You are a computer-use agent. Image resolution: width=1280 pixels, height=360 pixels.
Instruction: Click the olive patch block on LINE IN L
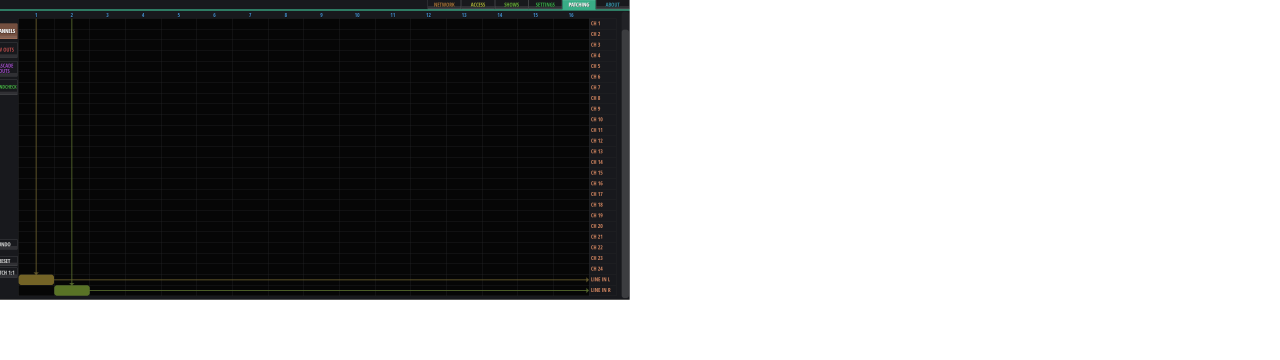[36, 280]
